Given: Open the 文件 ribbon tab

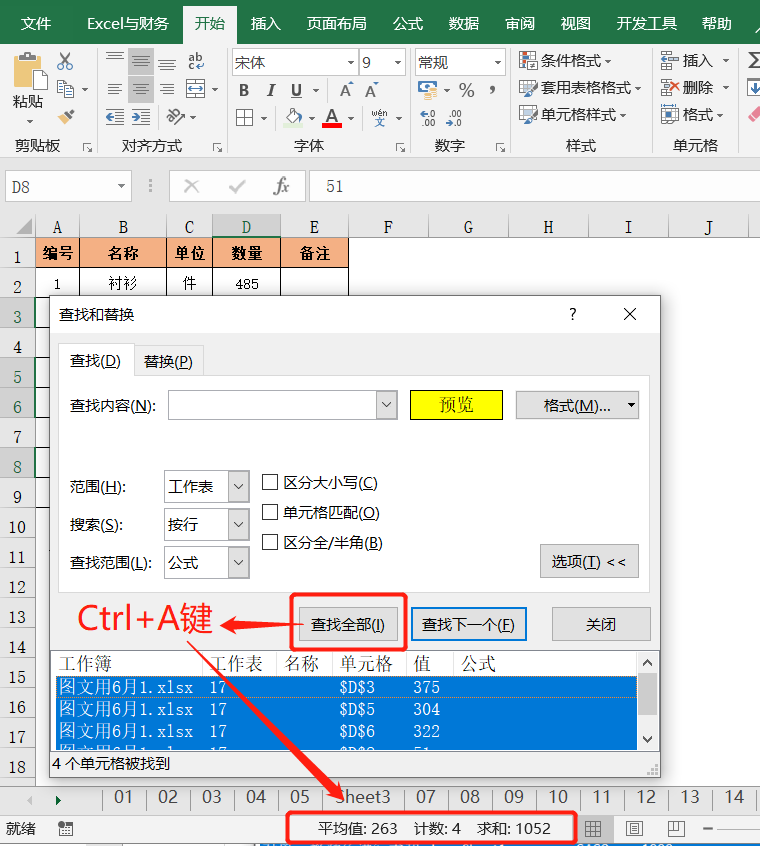Looking at the screenshot, I should coord(36,23).
